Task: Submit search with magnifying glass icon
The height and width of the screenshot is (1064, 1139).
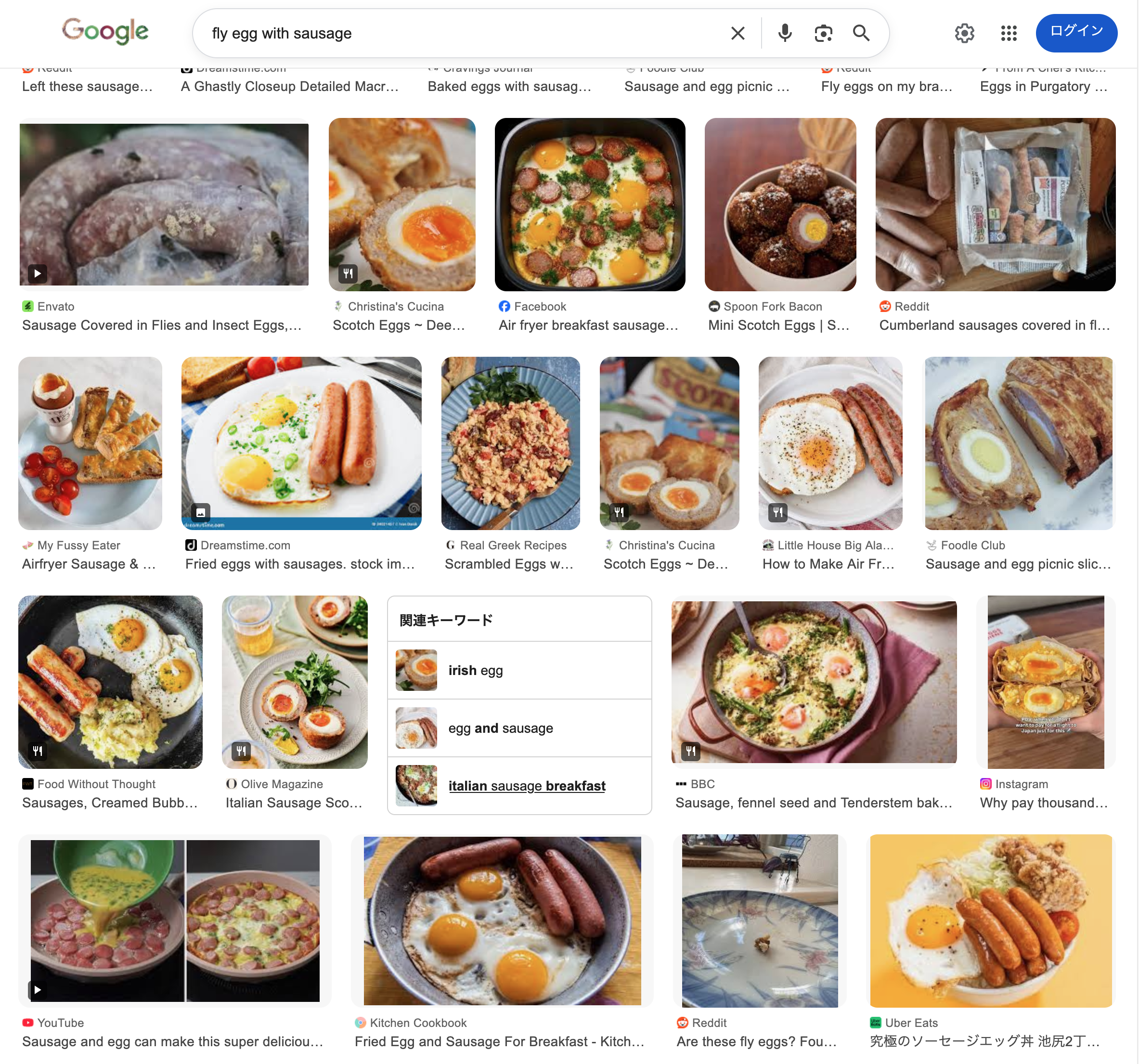Action: (861, 33)
